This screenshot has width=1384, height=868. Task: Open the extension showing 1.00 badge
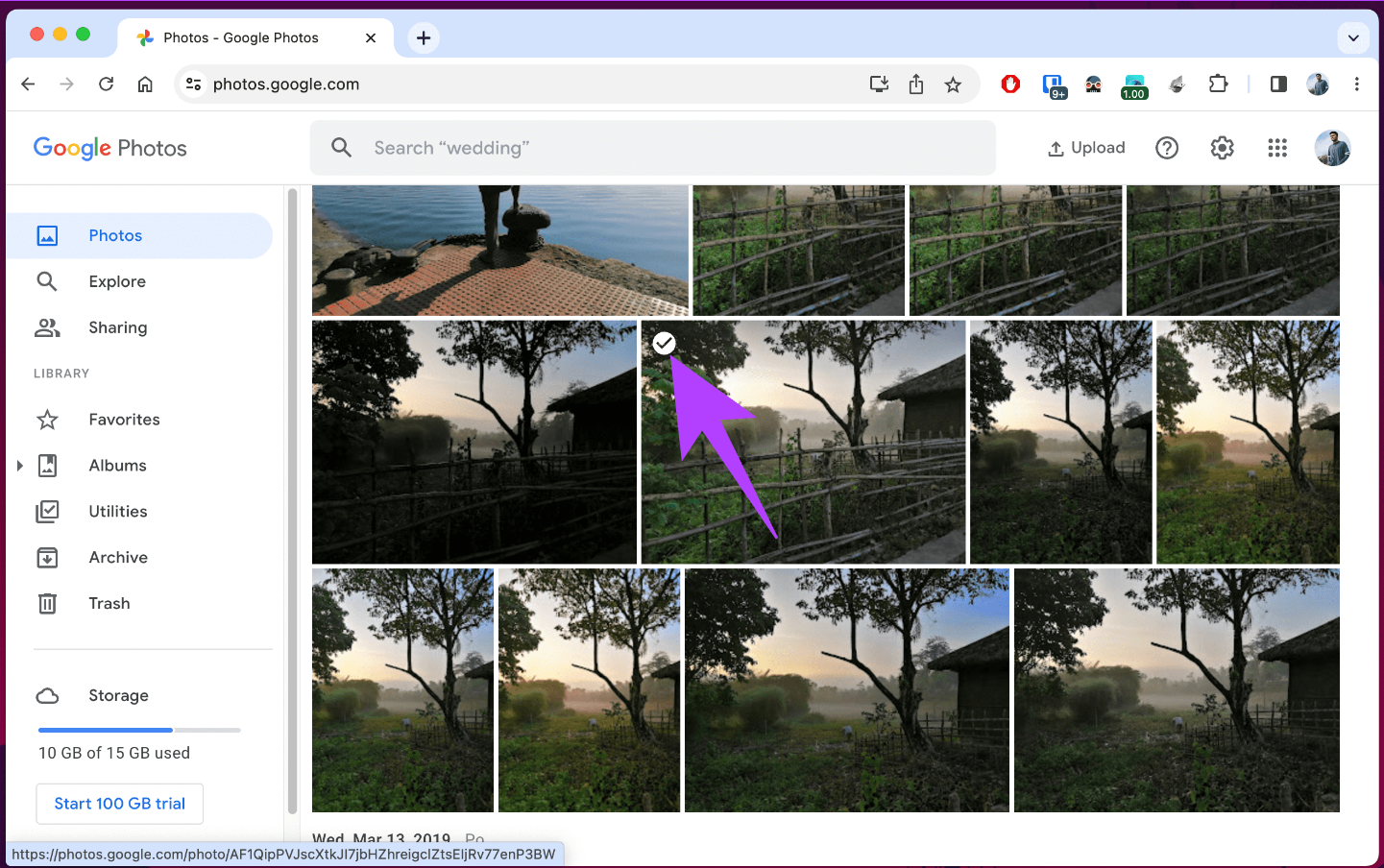point(1134,86)
